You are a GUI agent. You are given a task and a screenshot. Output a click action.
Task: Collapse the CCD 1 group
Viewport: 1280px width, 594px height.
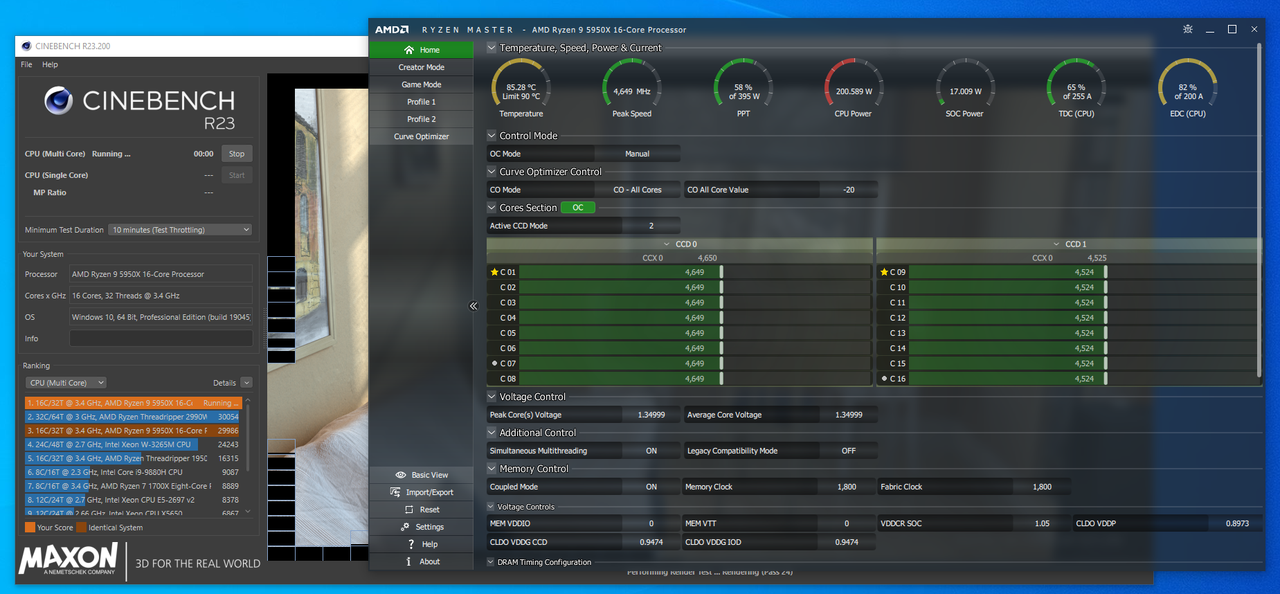coord(1056,244)
